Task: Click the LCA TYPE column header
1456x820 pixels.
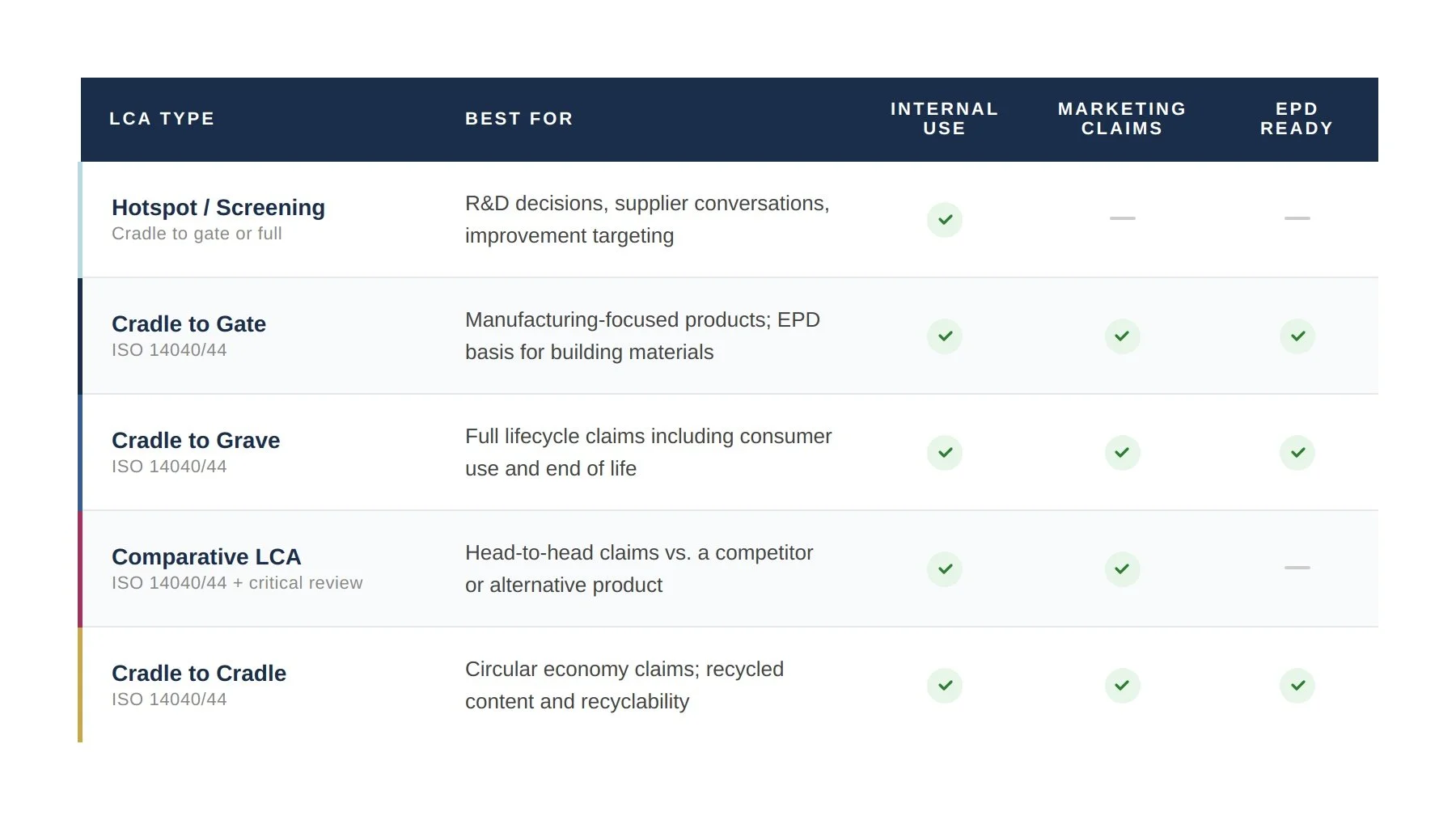Action: [x=162, y=119]
